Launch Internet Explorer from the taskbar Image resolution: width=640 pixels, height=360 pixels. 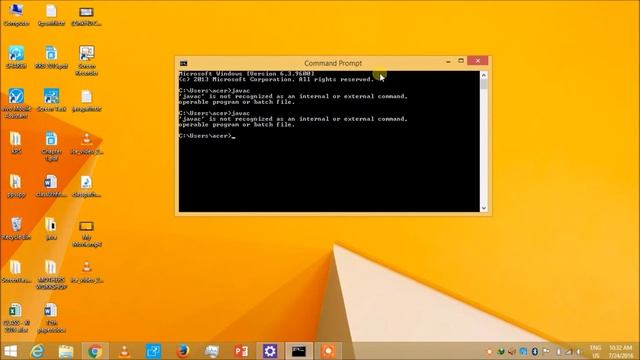pyautogui.click(x=38, y=351)
